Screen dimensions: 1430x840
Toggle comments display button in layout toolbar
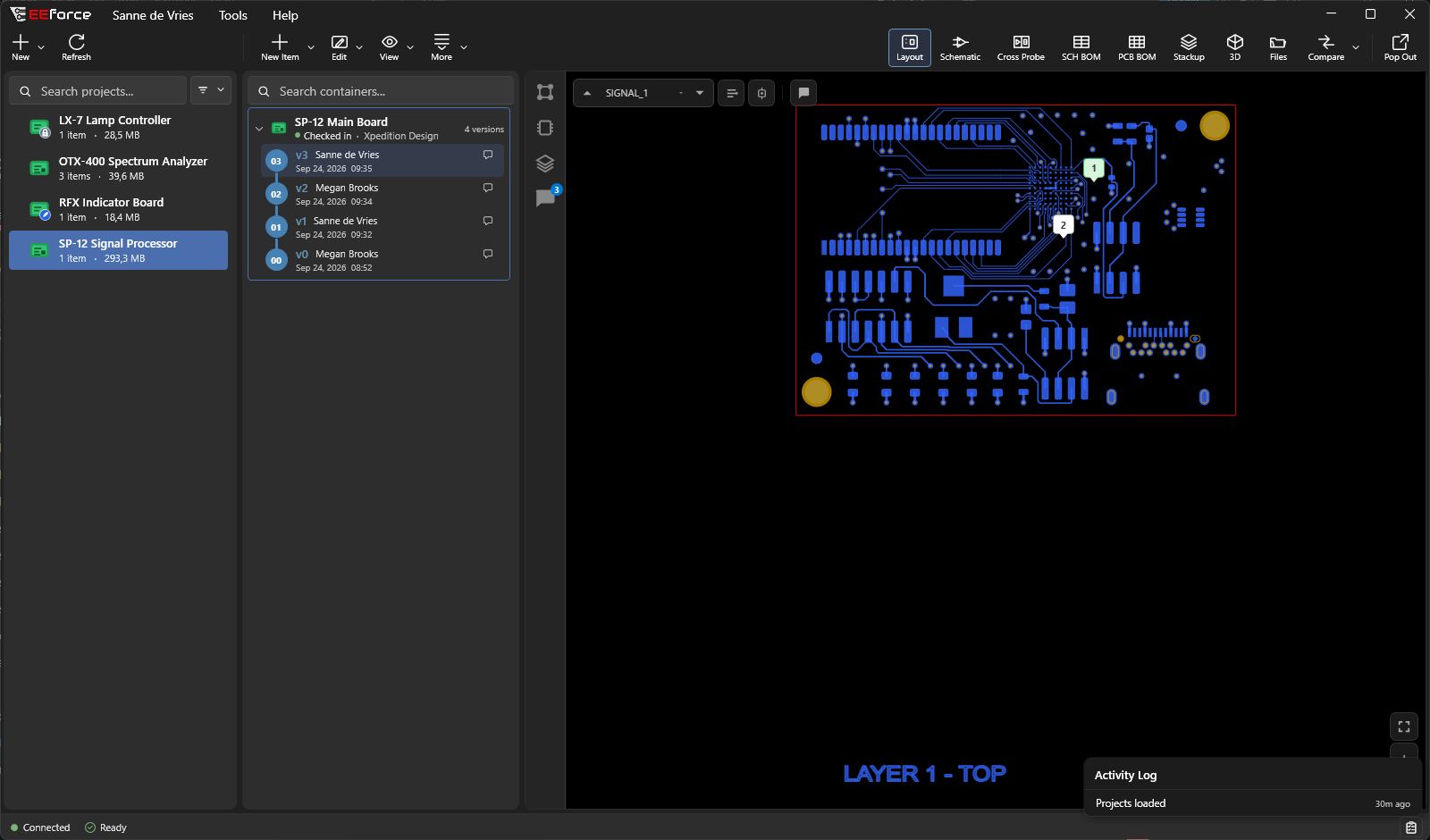(803, 93)
